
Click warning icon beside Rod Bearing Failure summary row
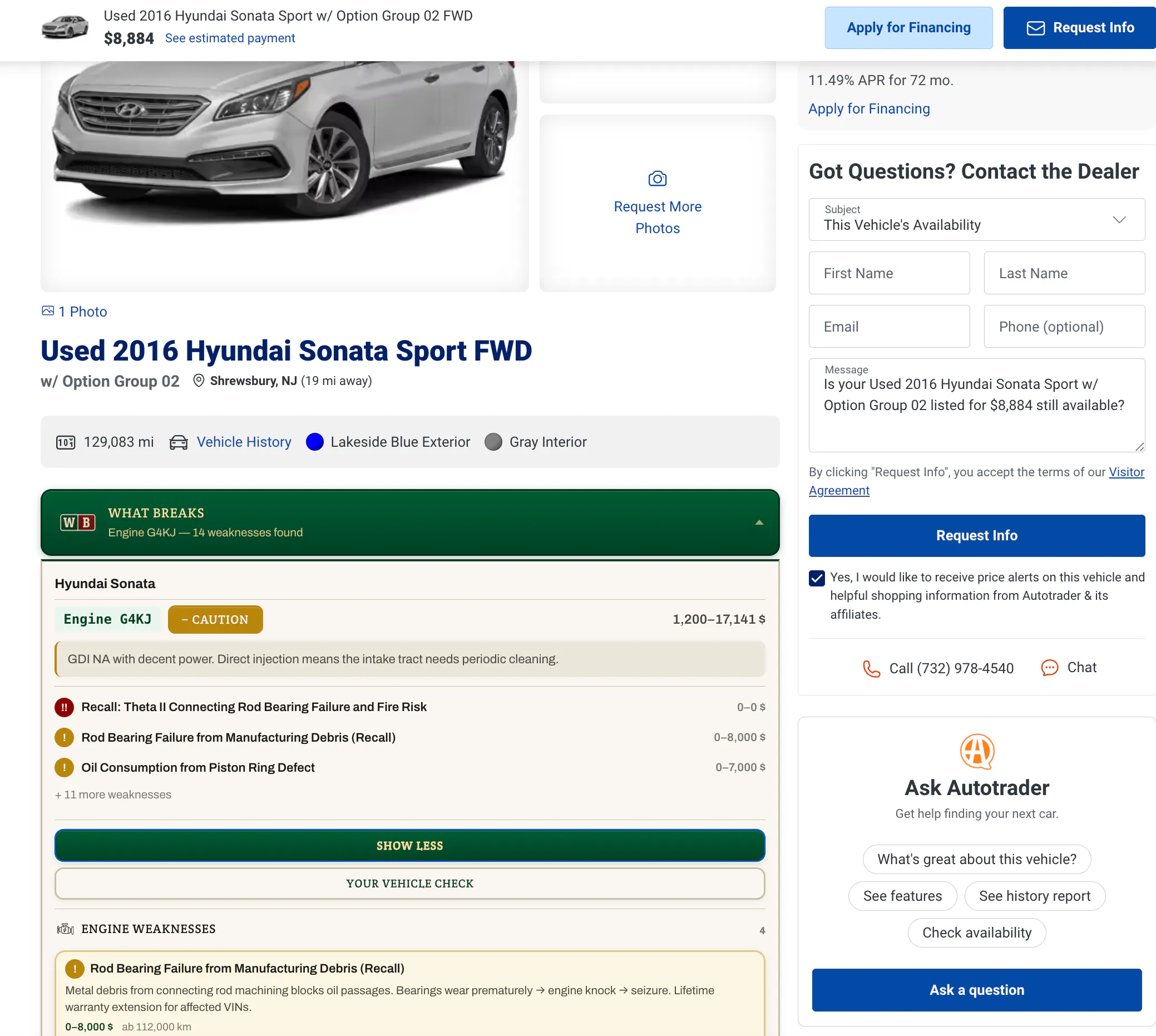pos(65,737)
